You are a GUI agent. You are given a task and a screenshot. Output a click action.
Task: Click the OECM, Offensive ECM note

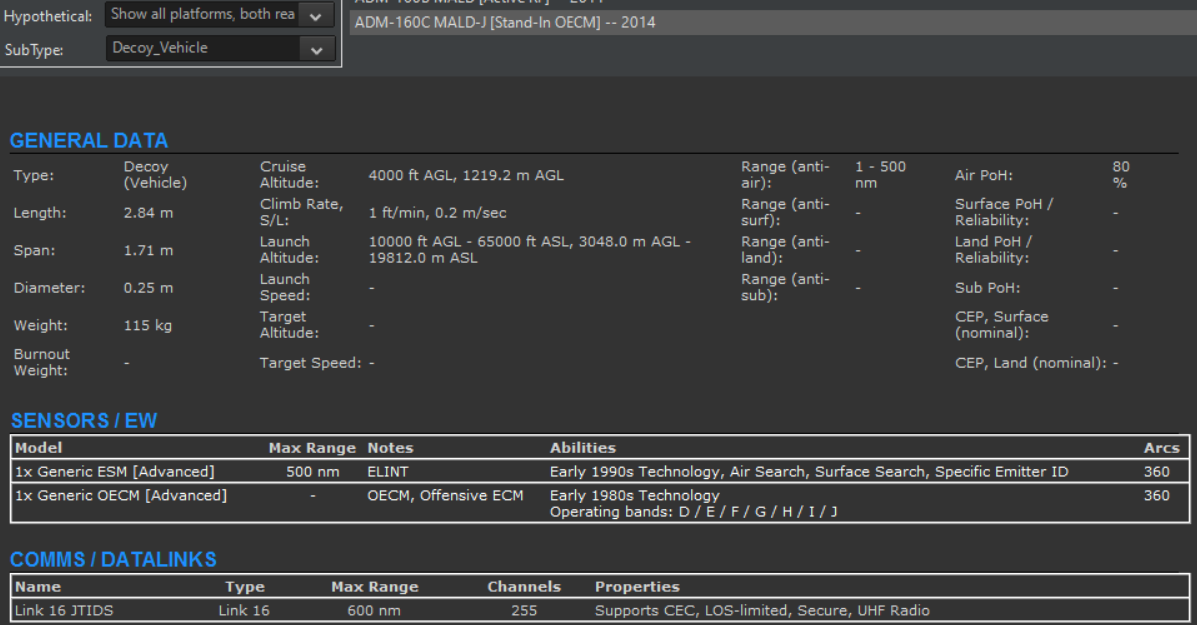click(x=445, y=495)
